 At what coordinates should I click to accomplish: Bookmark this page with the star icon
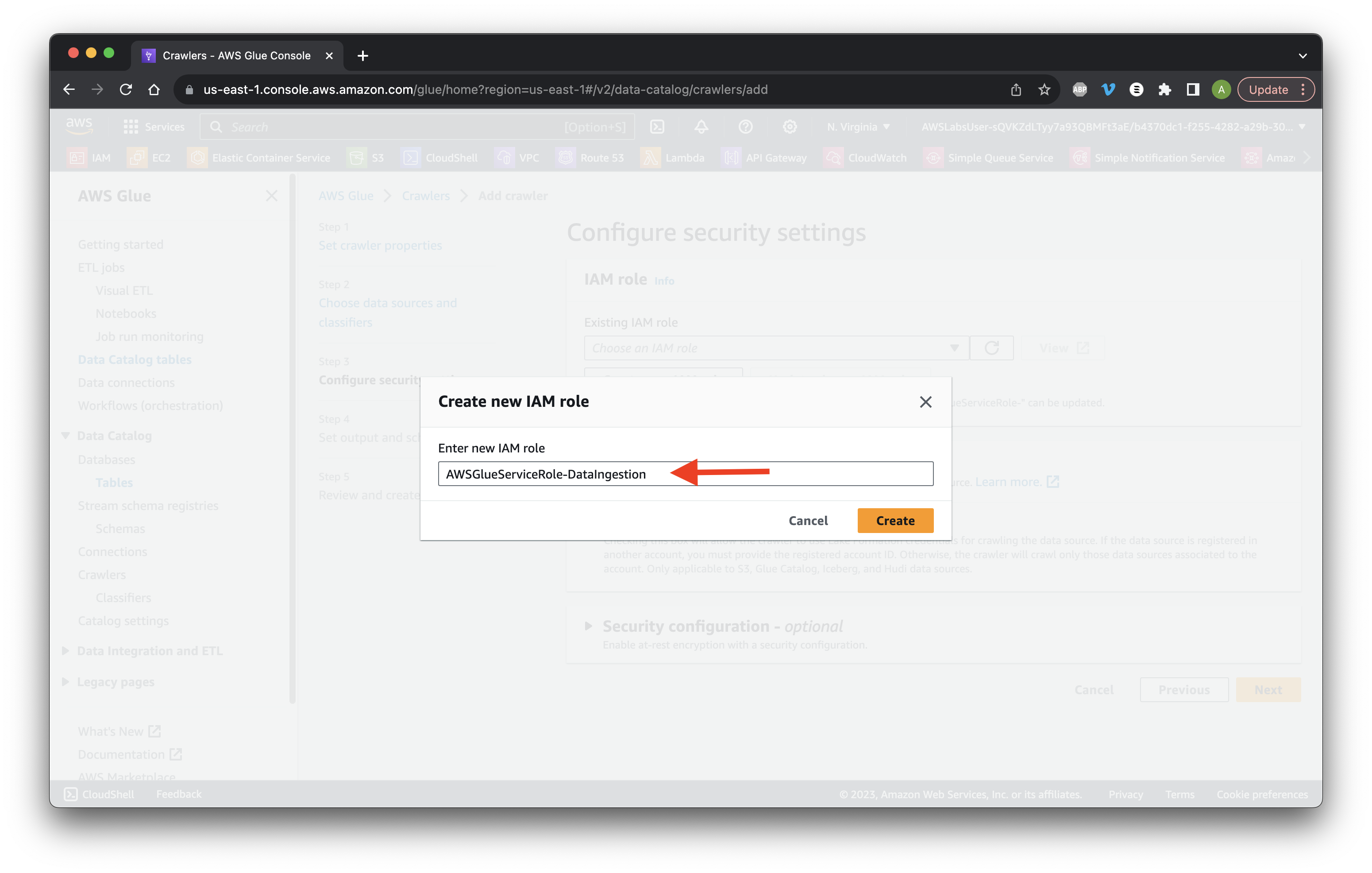[x=1044, y=89]
